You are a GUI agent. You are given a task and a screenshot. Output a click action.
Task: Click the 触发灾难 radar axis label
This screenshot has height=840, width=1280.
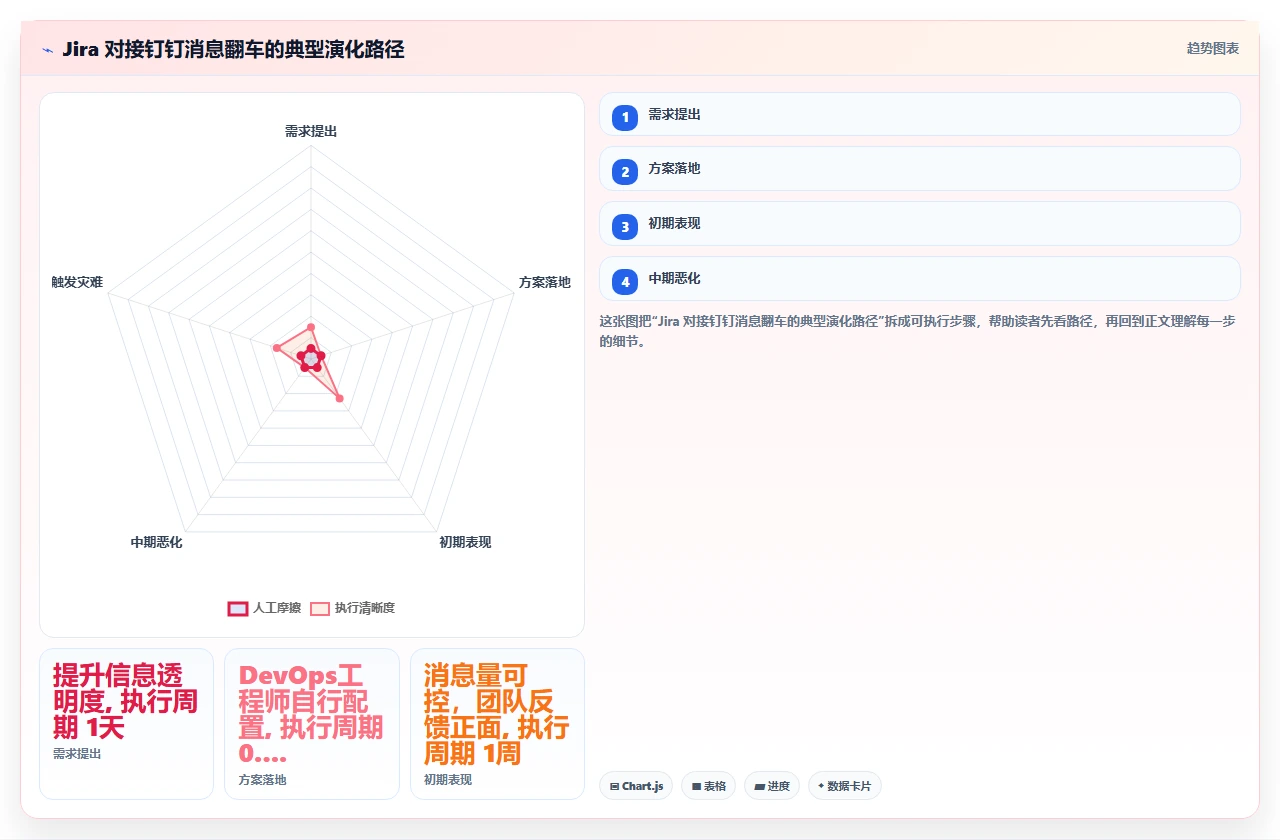77,282
